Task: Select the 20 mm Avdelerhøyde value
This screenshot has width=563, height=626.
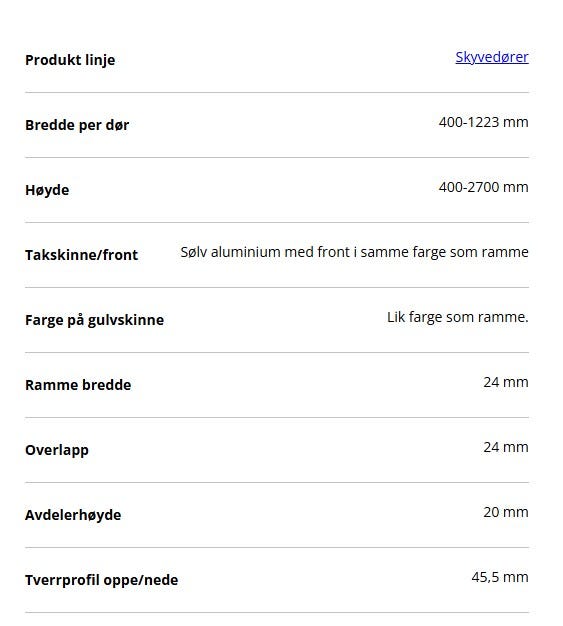Action: (506, 512)
